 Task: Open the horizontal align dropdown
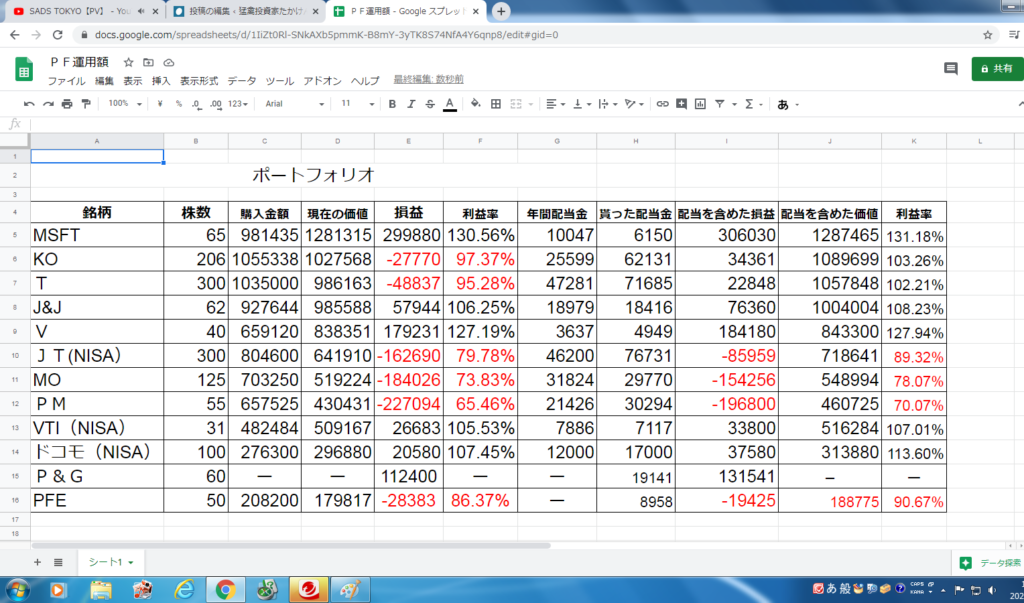(x=556, y=104)
